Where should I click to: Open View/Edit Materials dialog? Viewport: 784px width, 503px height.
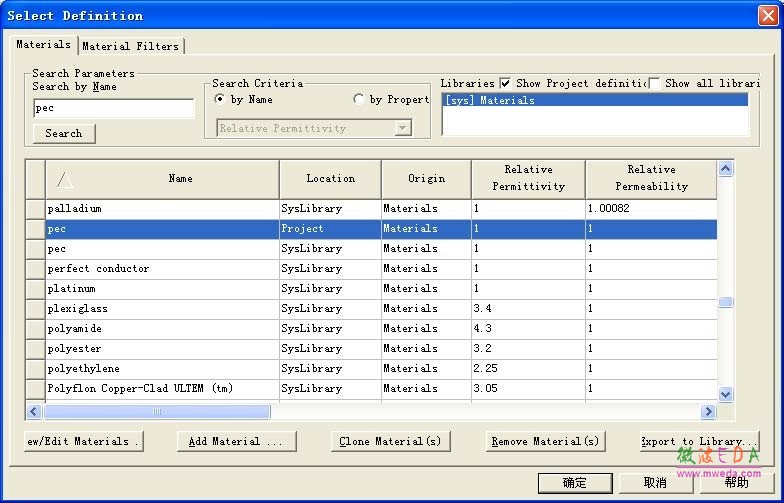point(84,442)
